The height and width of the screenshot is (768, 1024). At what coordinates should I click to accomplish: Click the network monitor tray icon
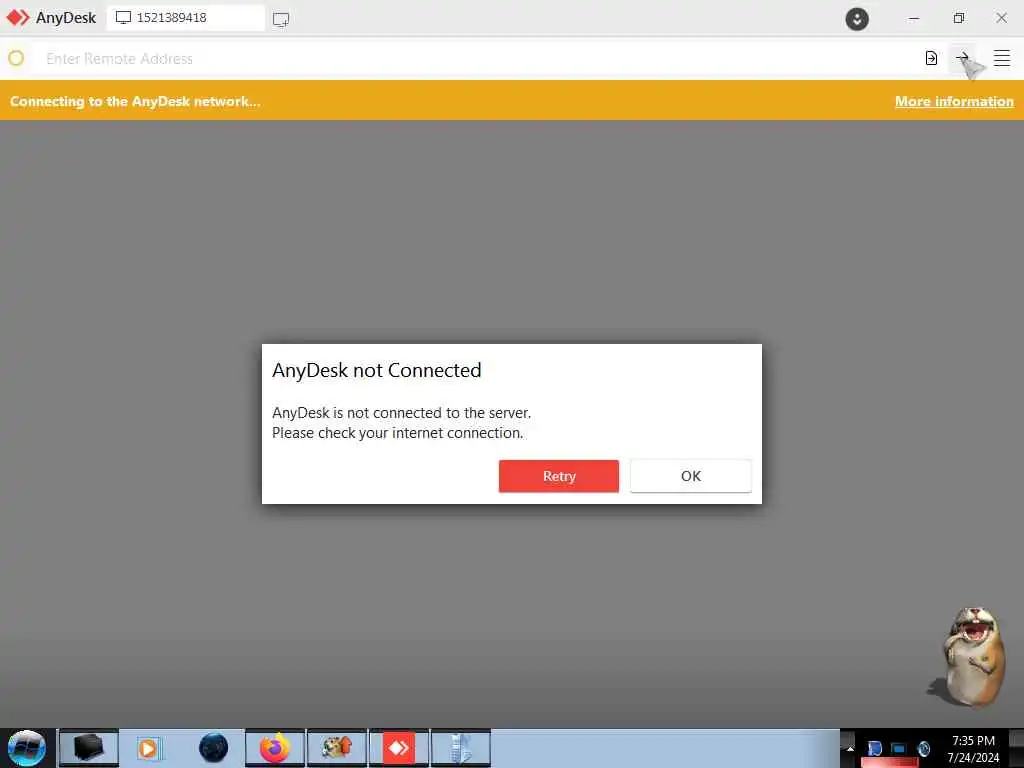point(899,748)
